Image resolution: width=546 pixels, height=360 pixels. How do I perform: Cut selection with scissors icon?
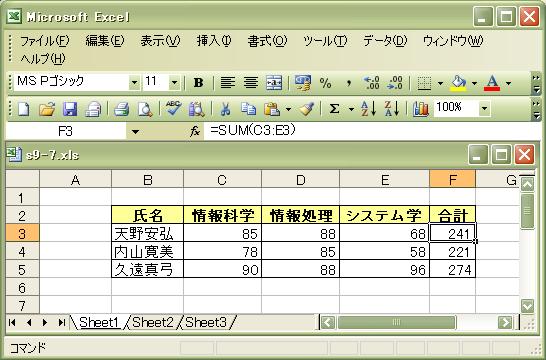point(226,109)
